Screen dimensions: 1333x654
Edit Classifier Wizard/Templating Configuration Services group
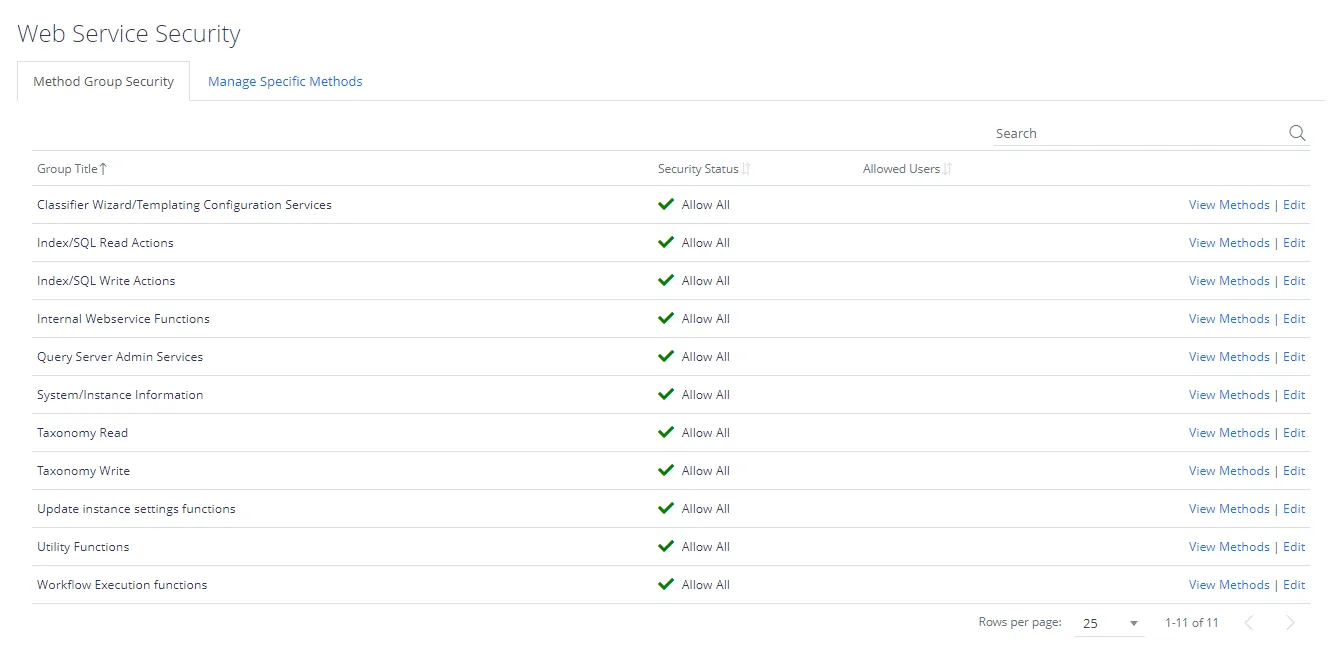point(1294,205)
